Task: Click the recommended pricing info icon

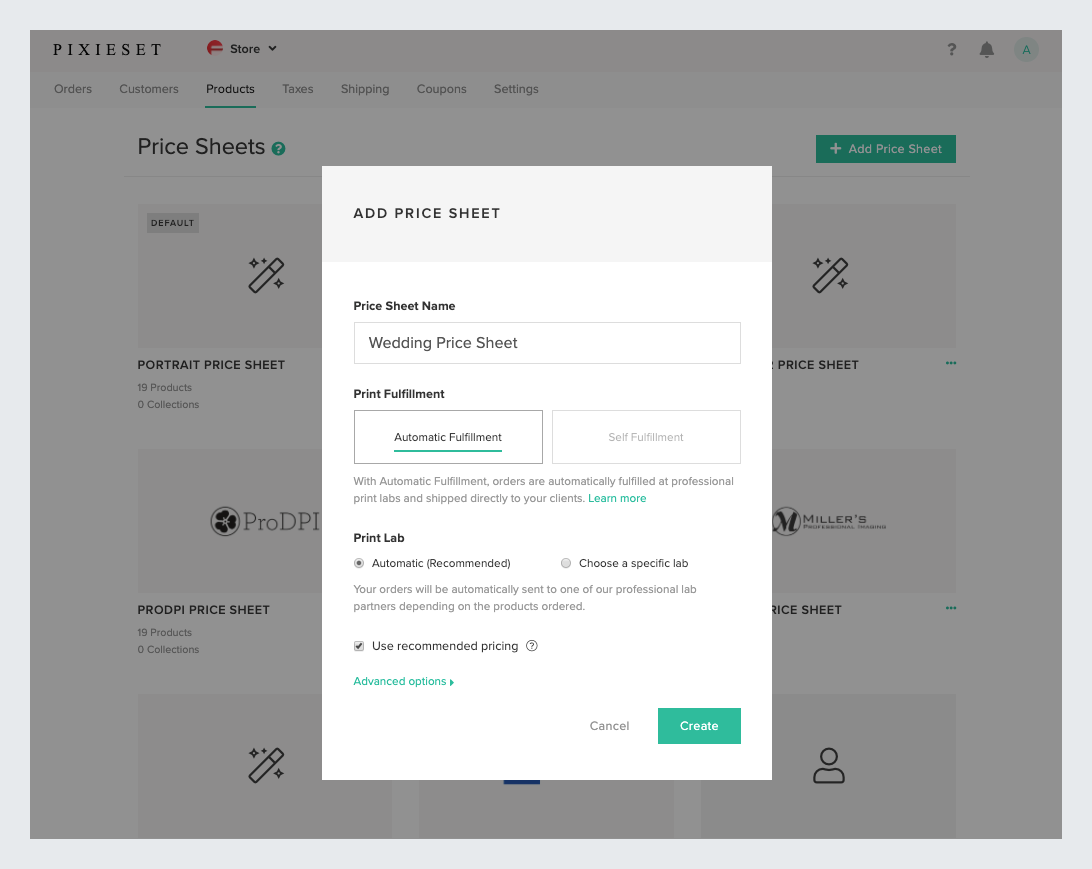Action: point(531,645)
